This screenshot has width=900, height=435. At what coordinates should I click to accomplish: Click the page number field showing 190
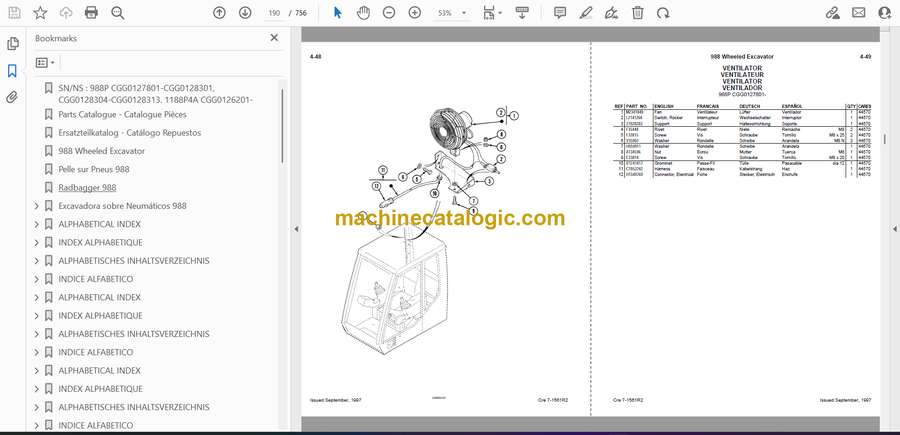click(274, 13)
